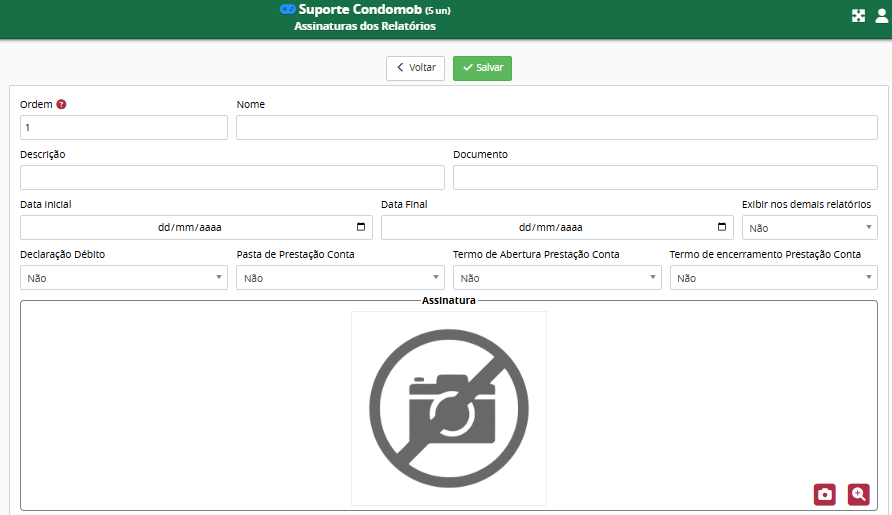Screen dimensions: 892x515
Task: Click the Condomob logo icon in header
Action: pyautogui.click(x=288, y=9)
